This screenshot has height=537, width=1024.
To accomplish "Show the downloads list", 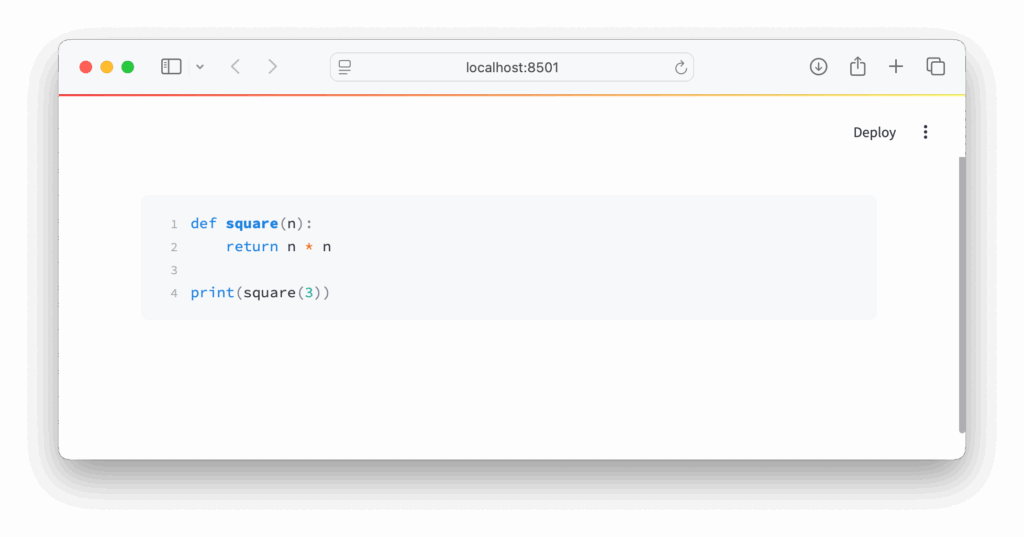I will click(818, 67).
